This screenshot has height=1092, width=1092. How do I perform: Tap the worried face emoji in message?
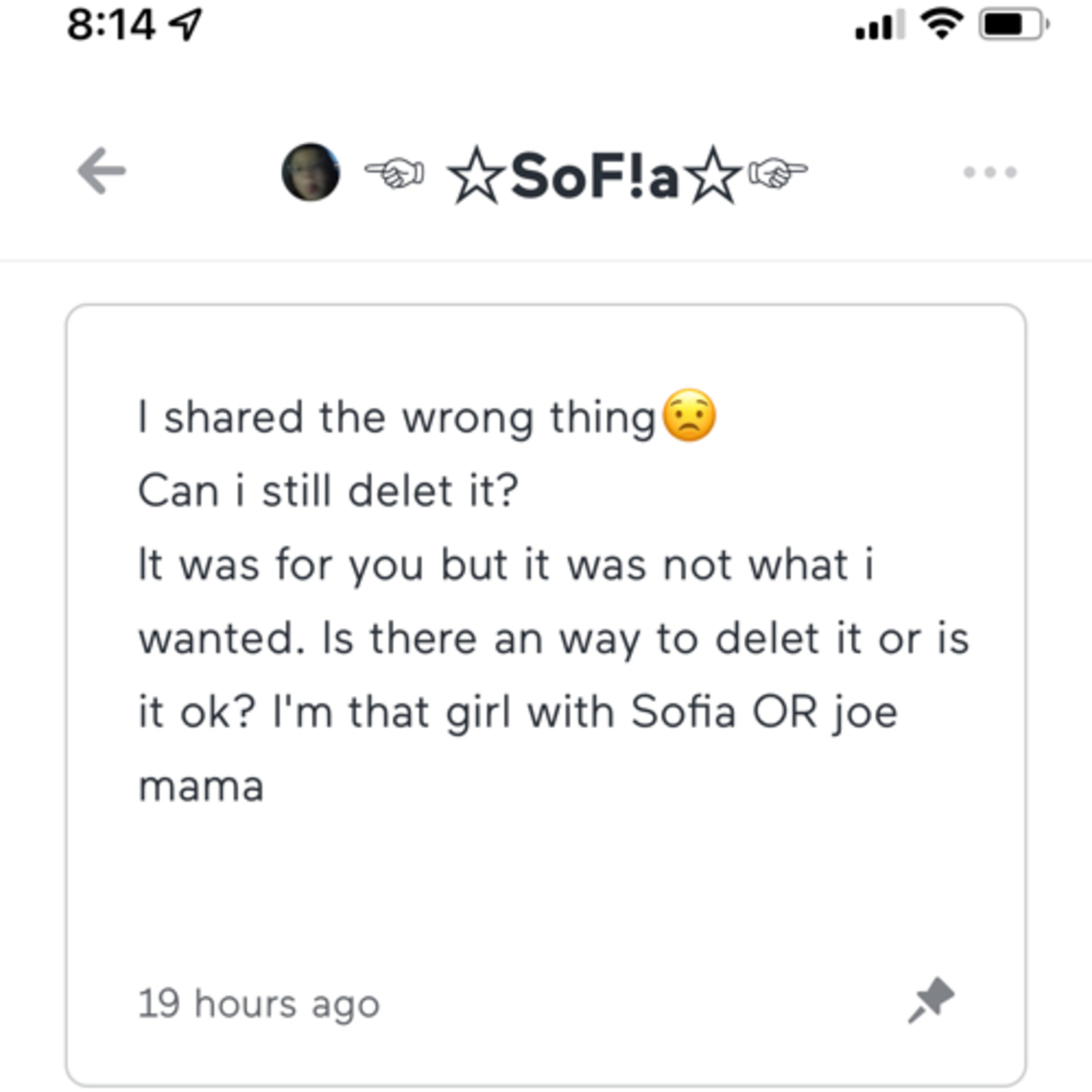(689, 415)
